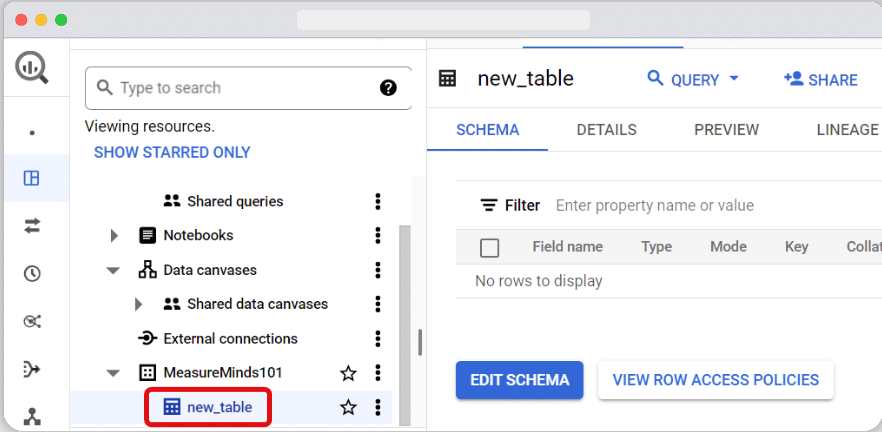Open Data canvases more options menu
Screen dimensions: 882x432
378,270
